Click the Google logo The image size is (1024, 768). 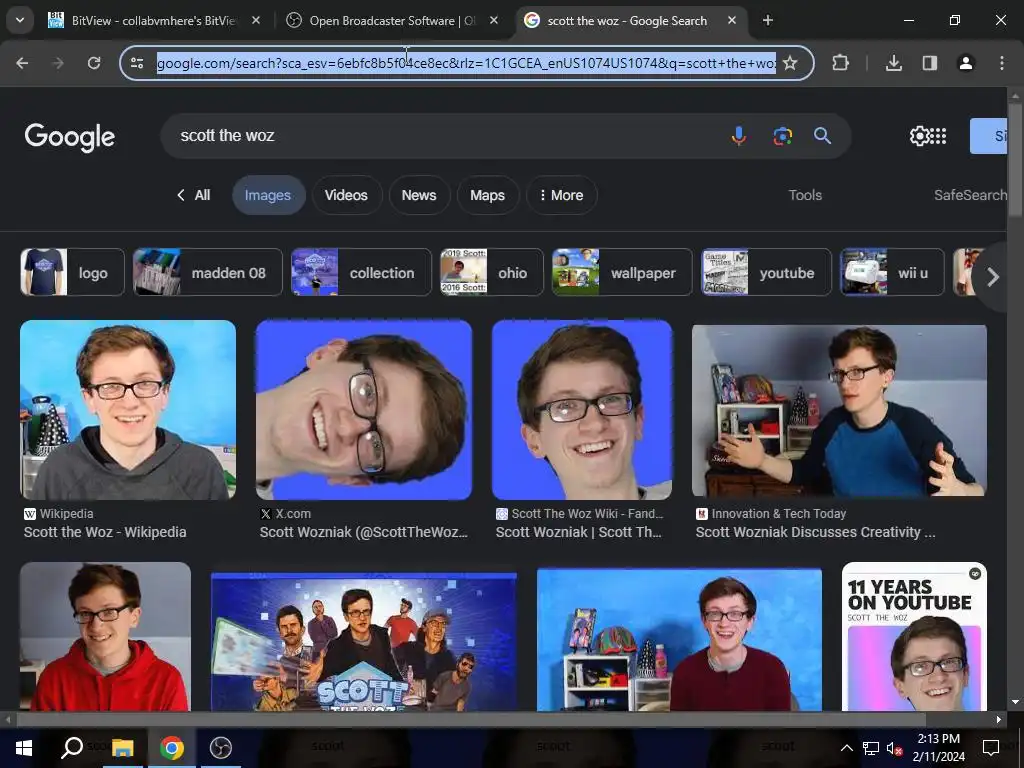pos(70,136)
